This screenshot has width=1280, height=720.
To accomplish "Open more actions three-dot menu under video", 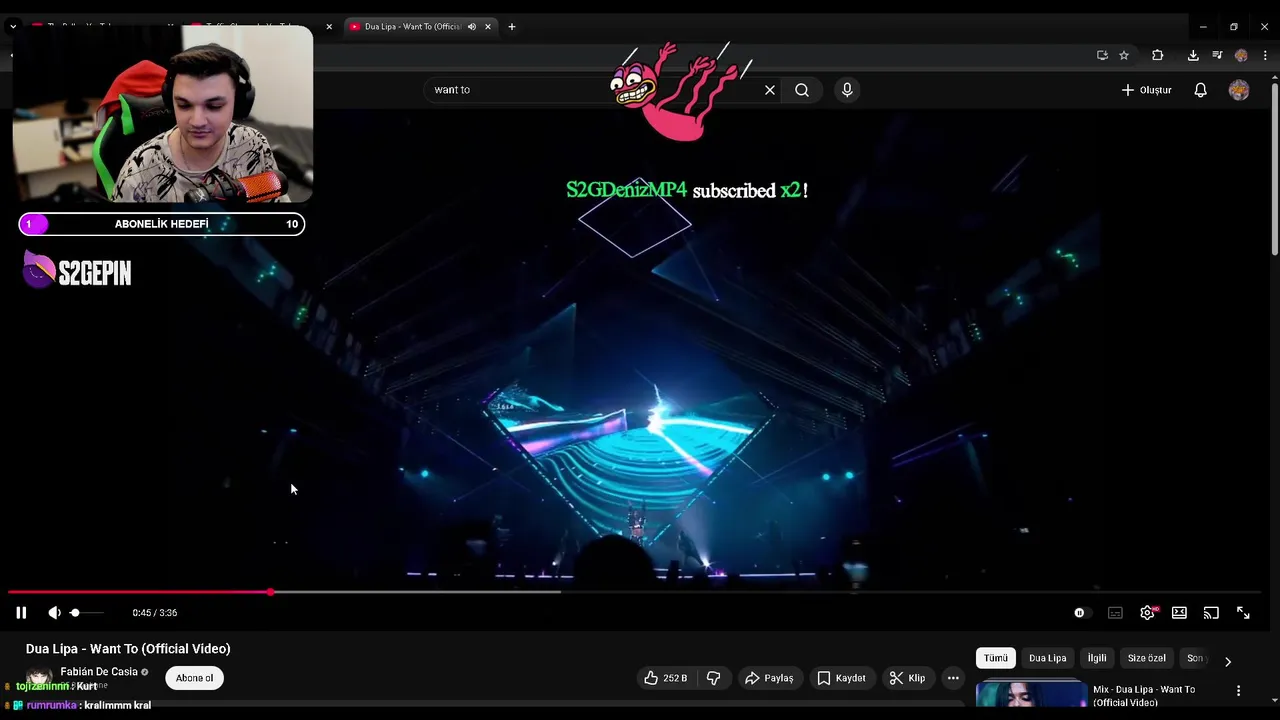I will (953, 678).
